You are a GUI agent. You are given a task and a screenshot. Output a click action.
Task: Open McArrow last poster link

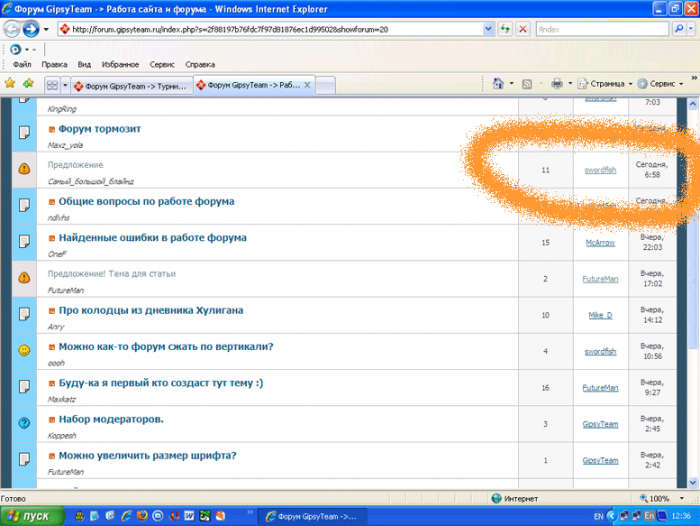pos(600,243)
